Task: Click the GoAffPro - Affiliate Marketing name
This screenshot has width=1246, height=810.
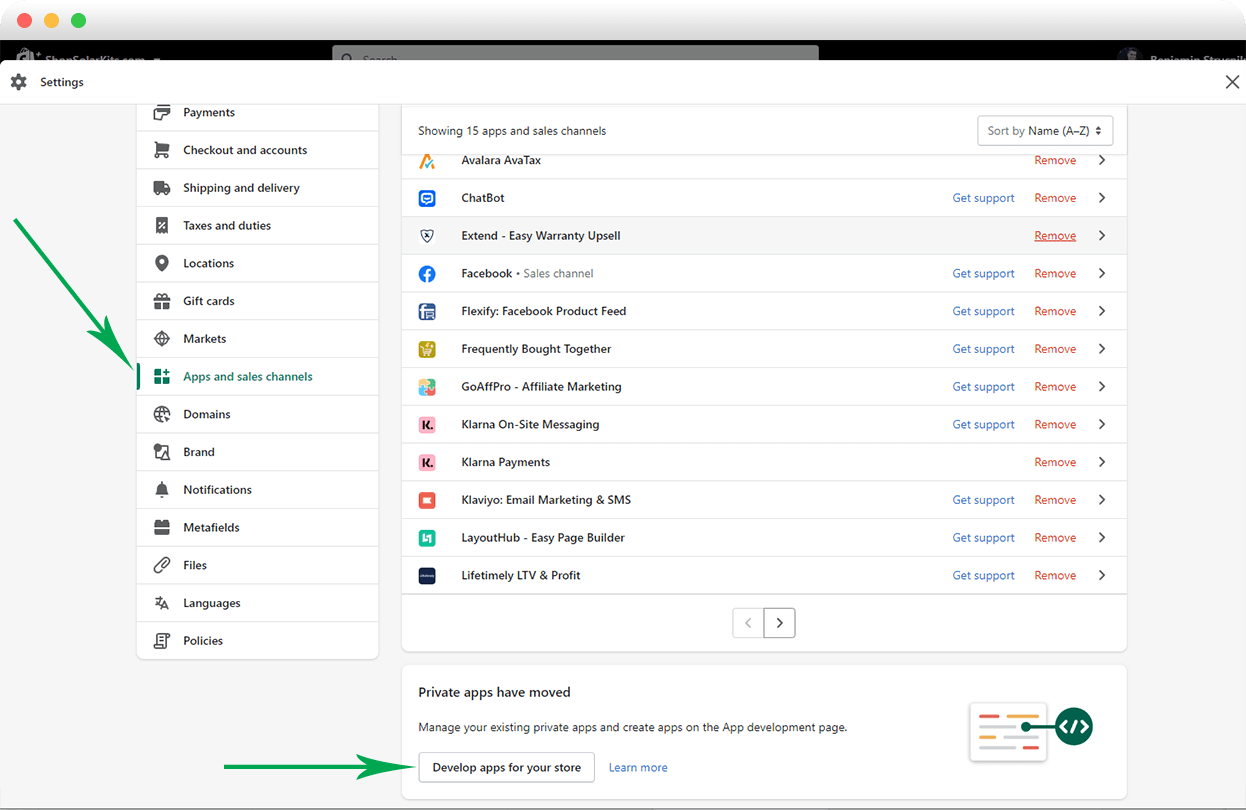Action: [541, 387]
